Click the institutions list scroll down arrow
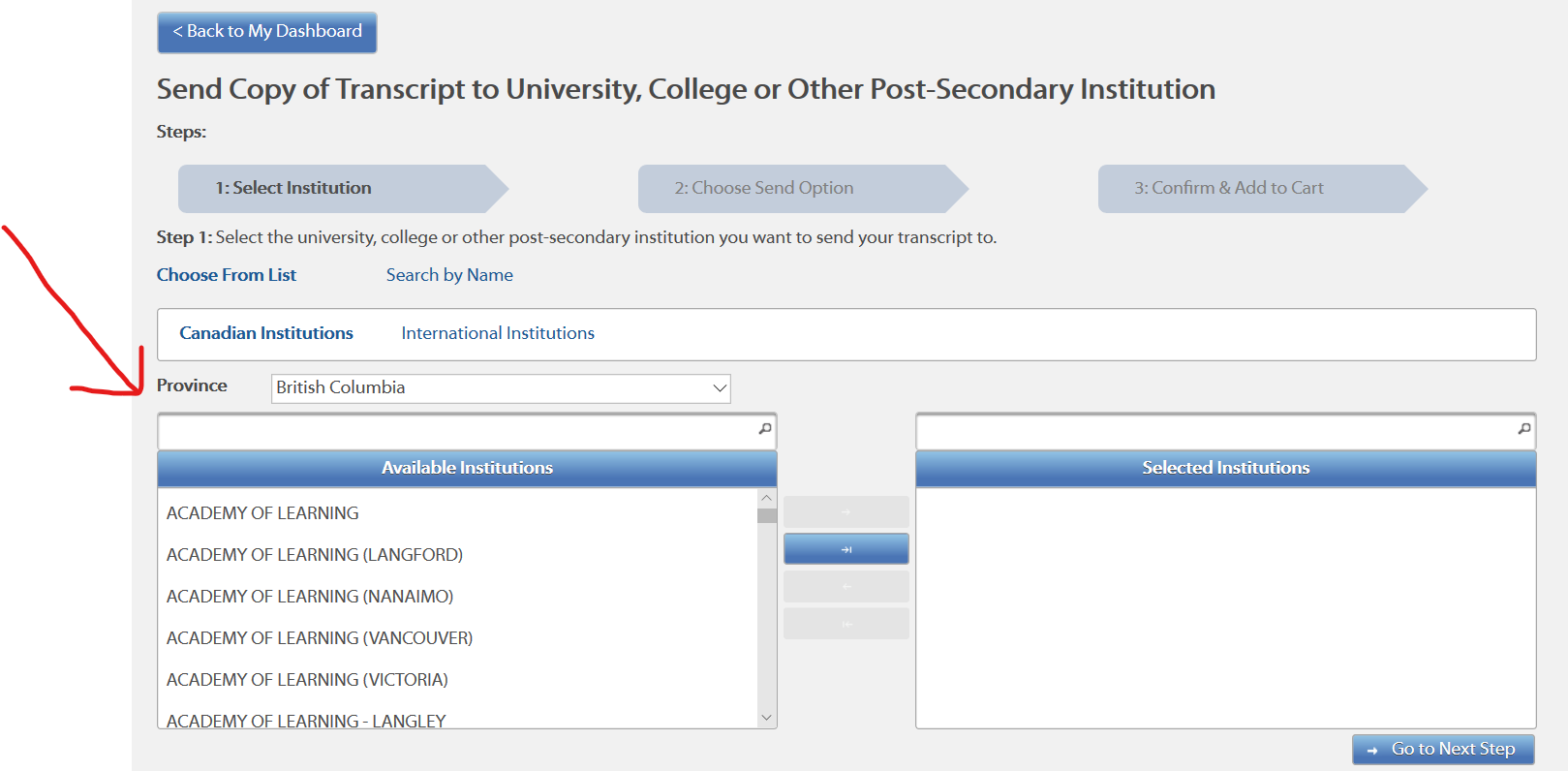 (767, 718)
